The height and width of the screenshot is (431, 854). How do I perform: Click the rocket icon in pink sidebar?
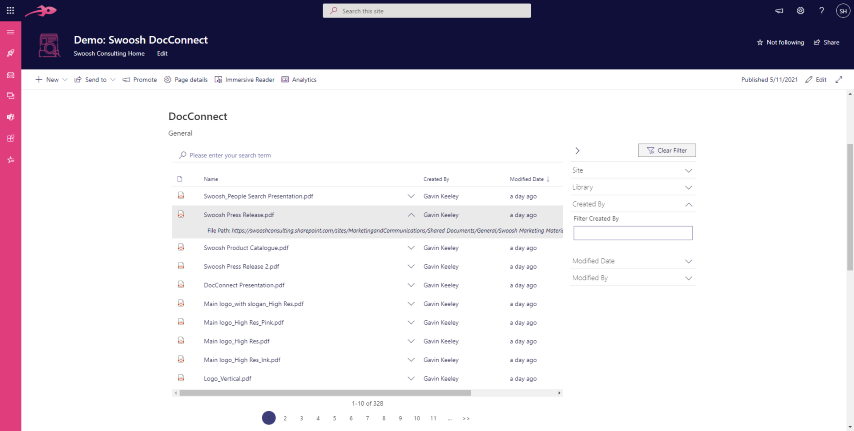(10, 53)
